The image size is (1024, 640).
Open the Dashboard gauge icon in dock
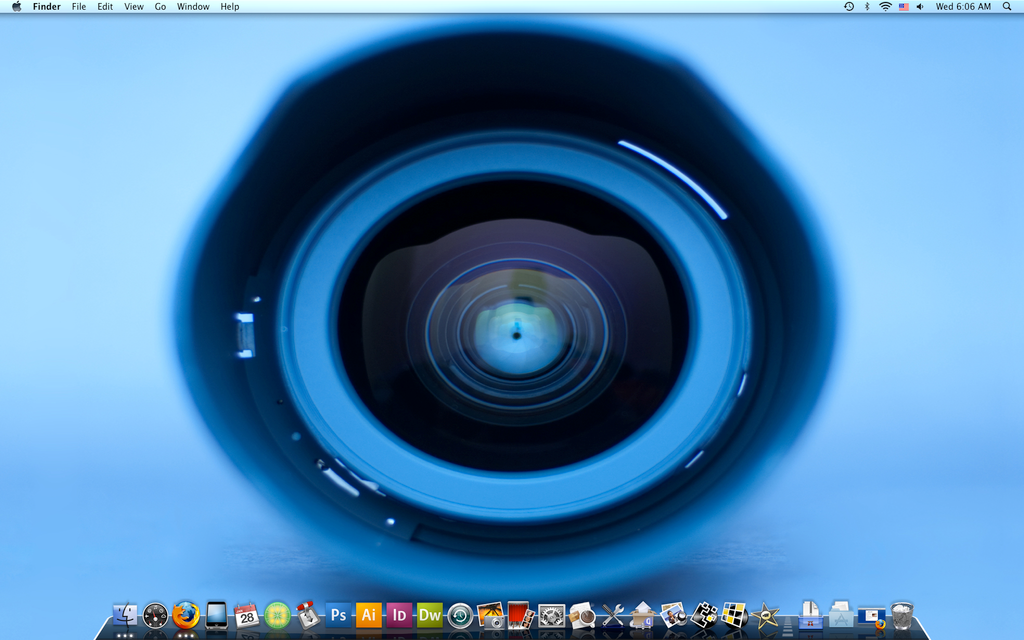tap(155, 615)
